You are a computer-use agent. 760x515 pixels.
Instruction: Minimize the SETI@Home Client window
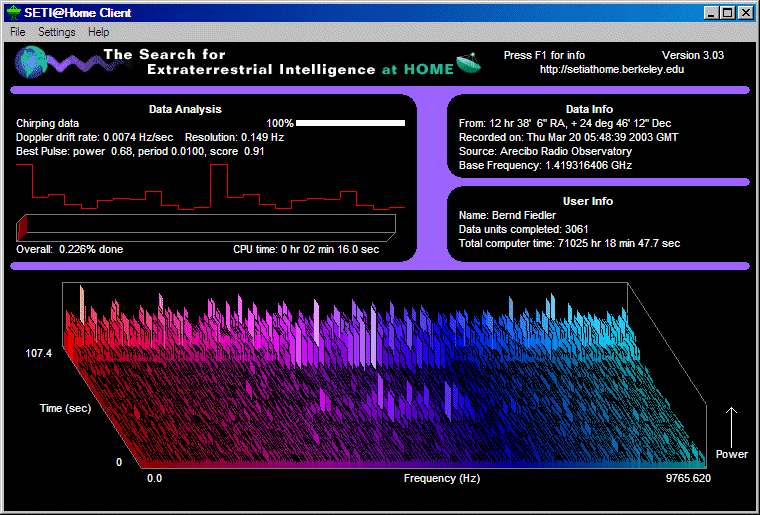click(x=711, y=13)
